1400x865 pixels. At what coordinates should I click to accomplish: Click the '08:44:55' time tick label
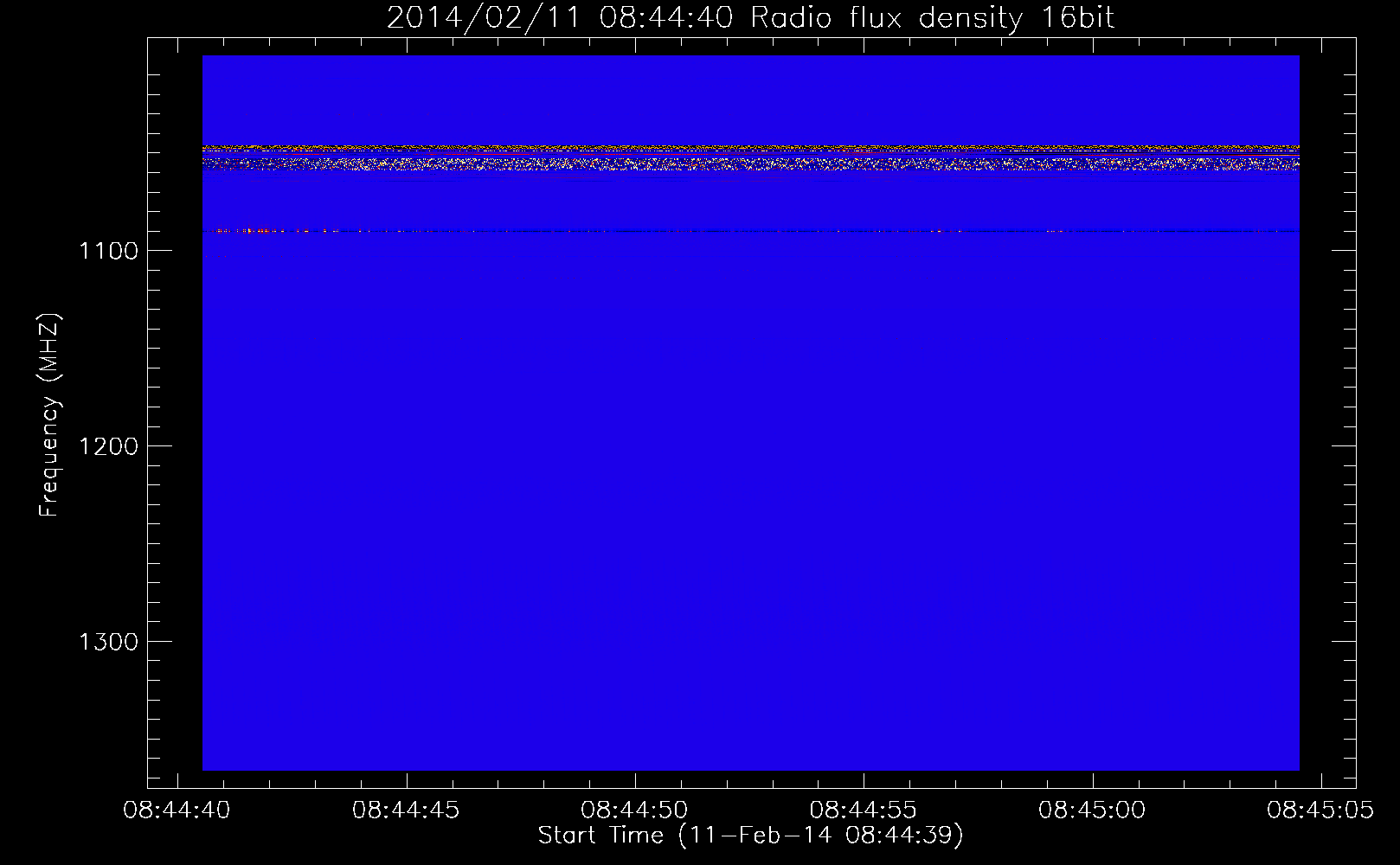(x=863, y=811)
